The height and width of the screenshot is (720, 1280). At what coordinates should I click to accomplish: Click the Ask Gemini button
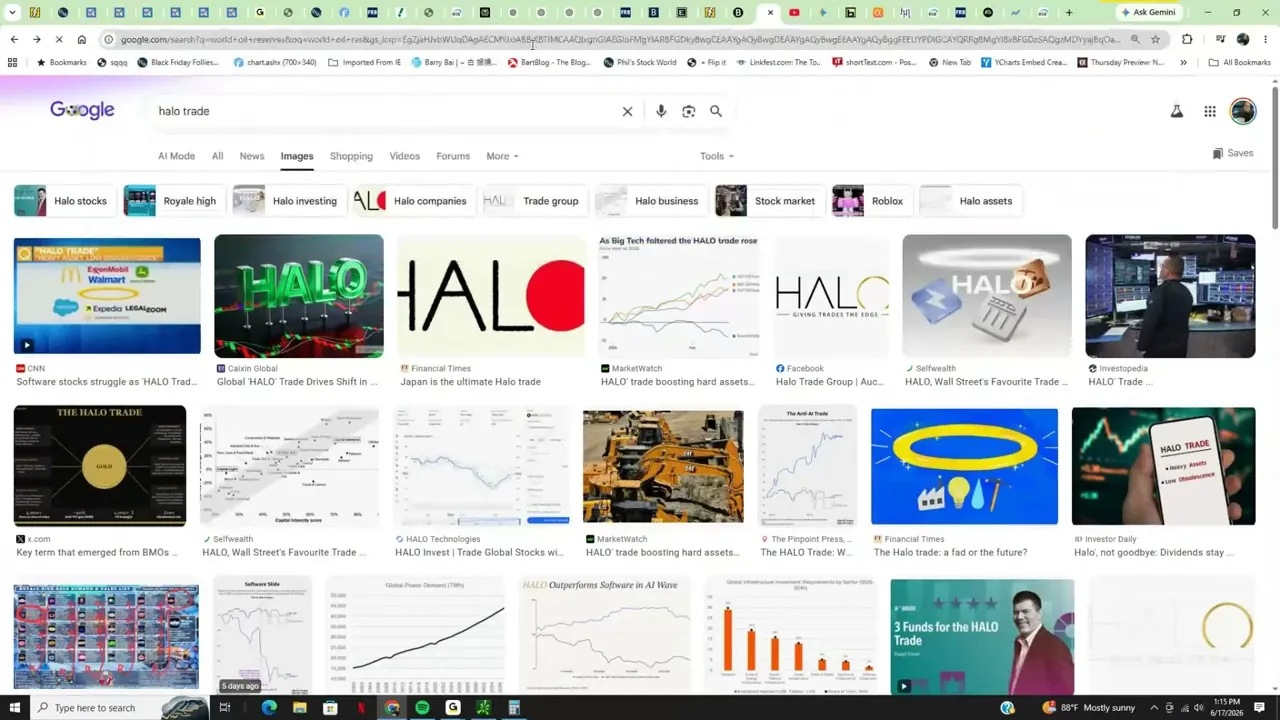tap(1148, 12)
